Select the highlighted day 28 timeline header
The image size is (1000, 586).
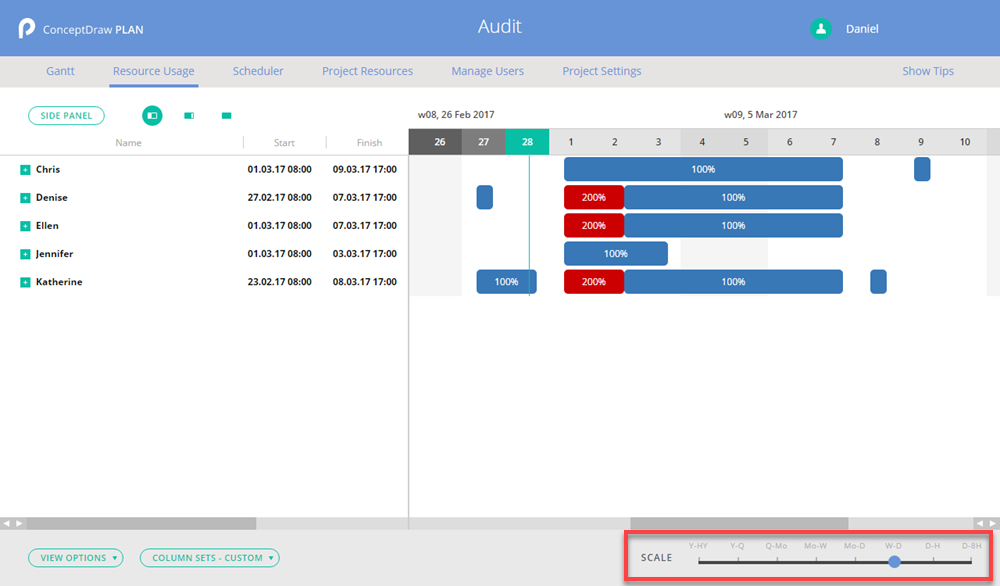coord(527,142)
